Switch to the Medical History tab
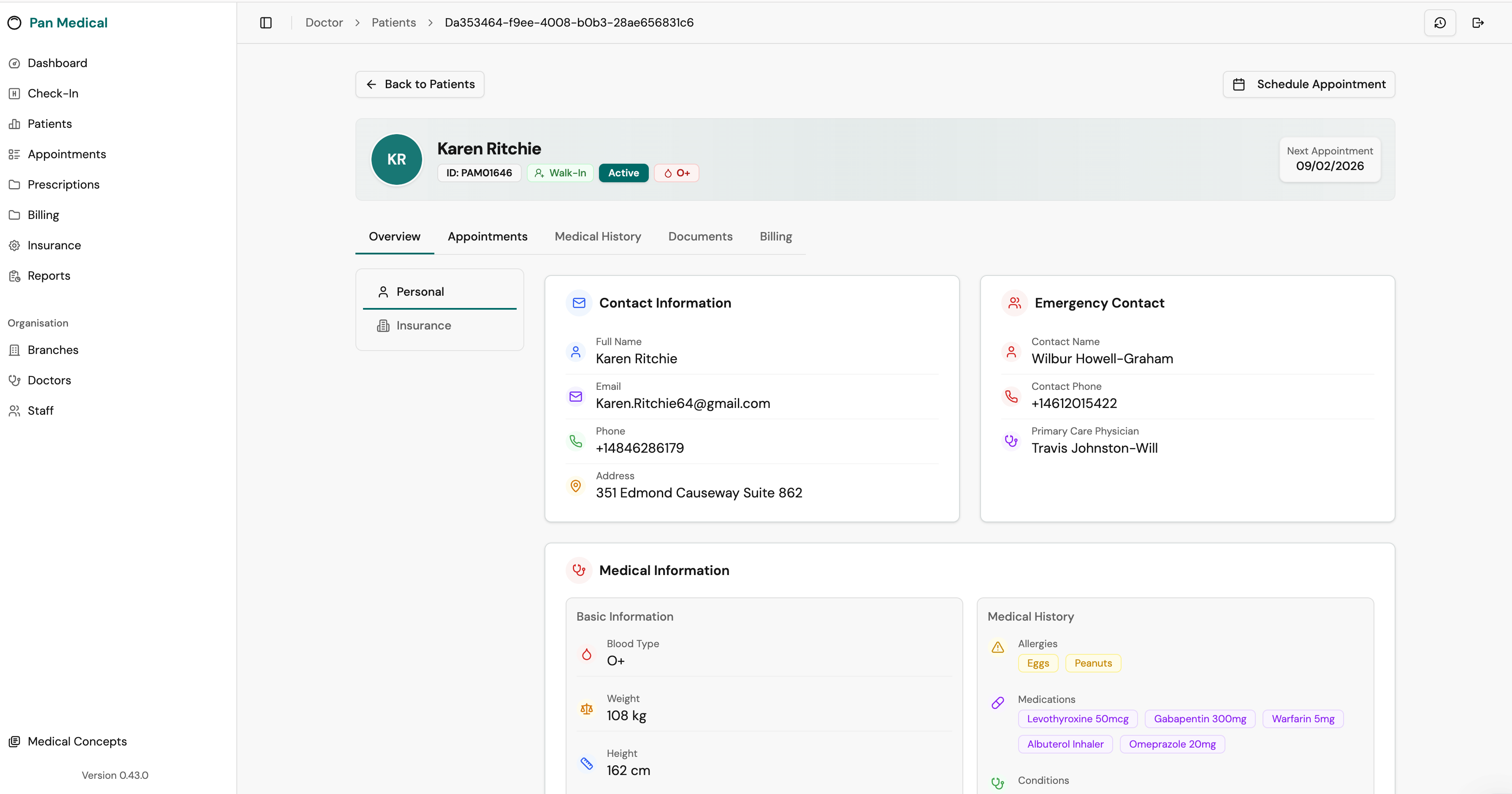Image resolution: width=1512 pixels, height=794 pixels. [598, 237]
